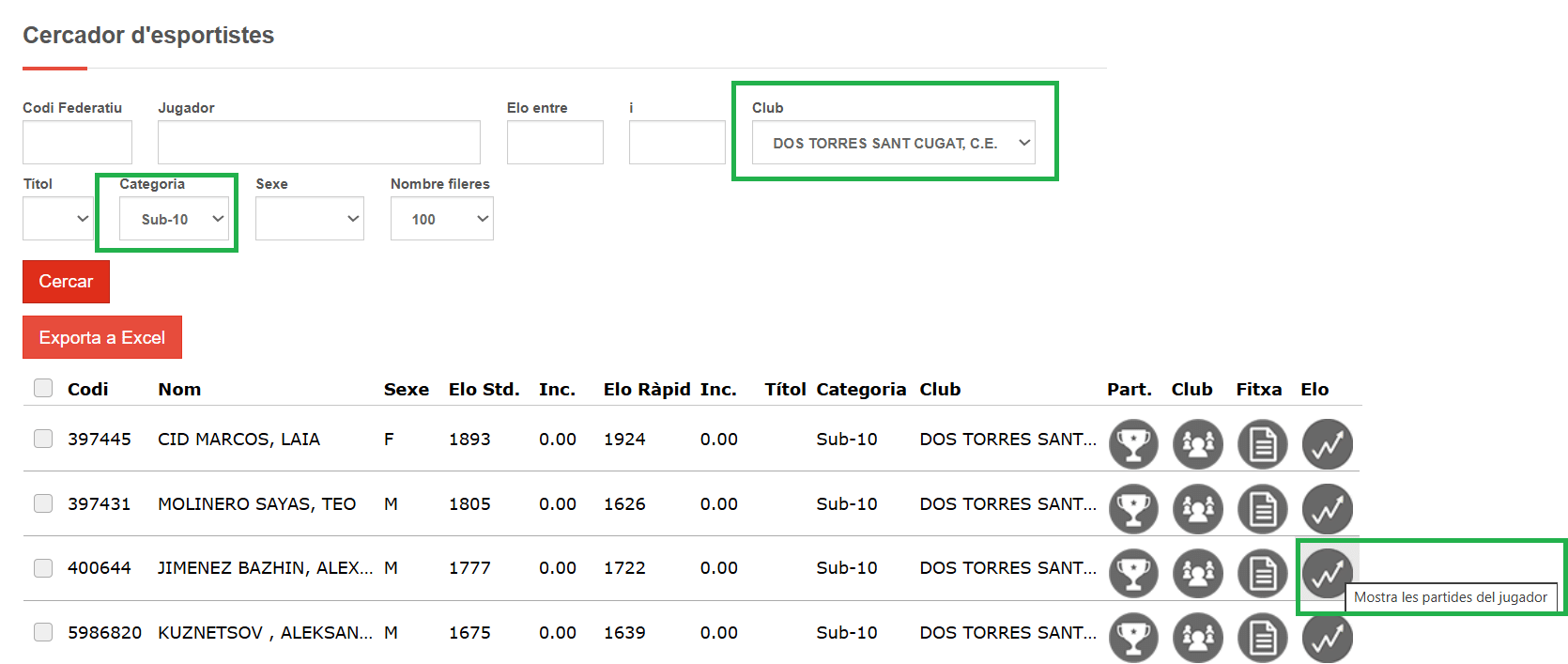Check the box for player 400644
This screenshot has width=1568, height=664.
point(43,568)
